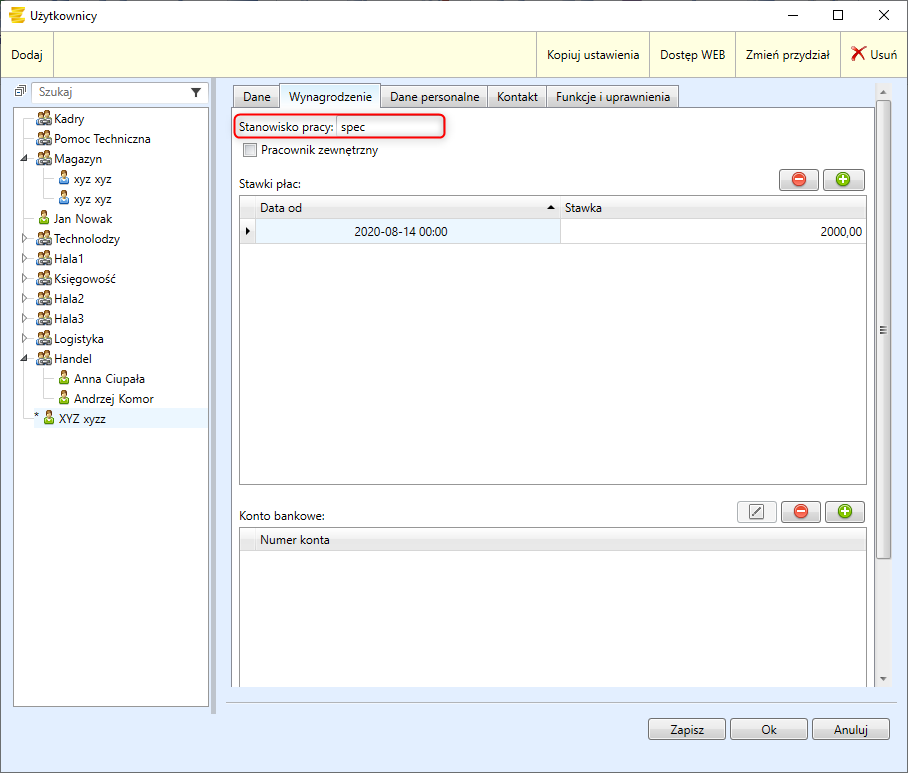
Task: Expand the Technolodzy group
Action: point(24,239)
